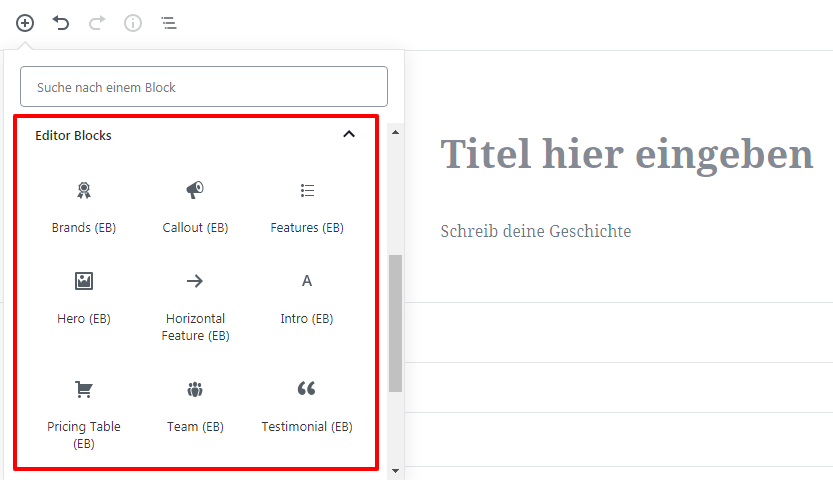Add the Features (EB) list block
The image size is (833, 480).
(x=307, y=207)
